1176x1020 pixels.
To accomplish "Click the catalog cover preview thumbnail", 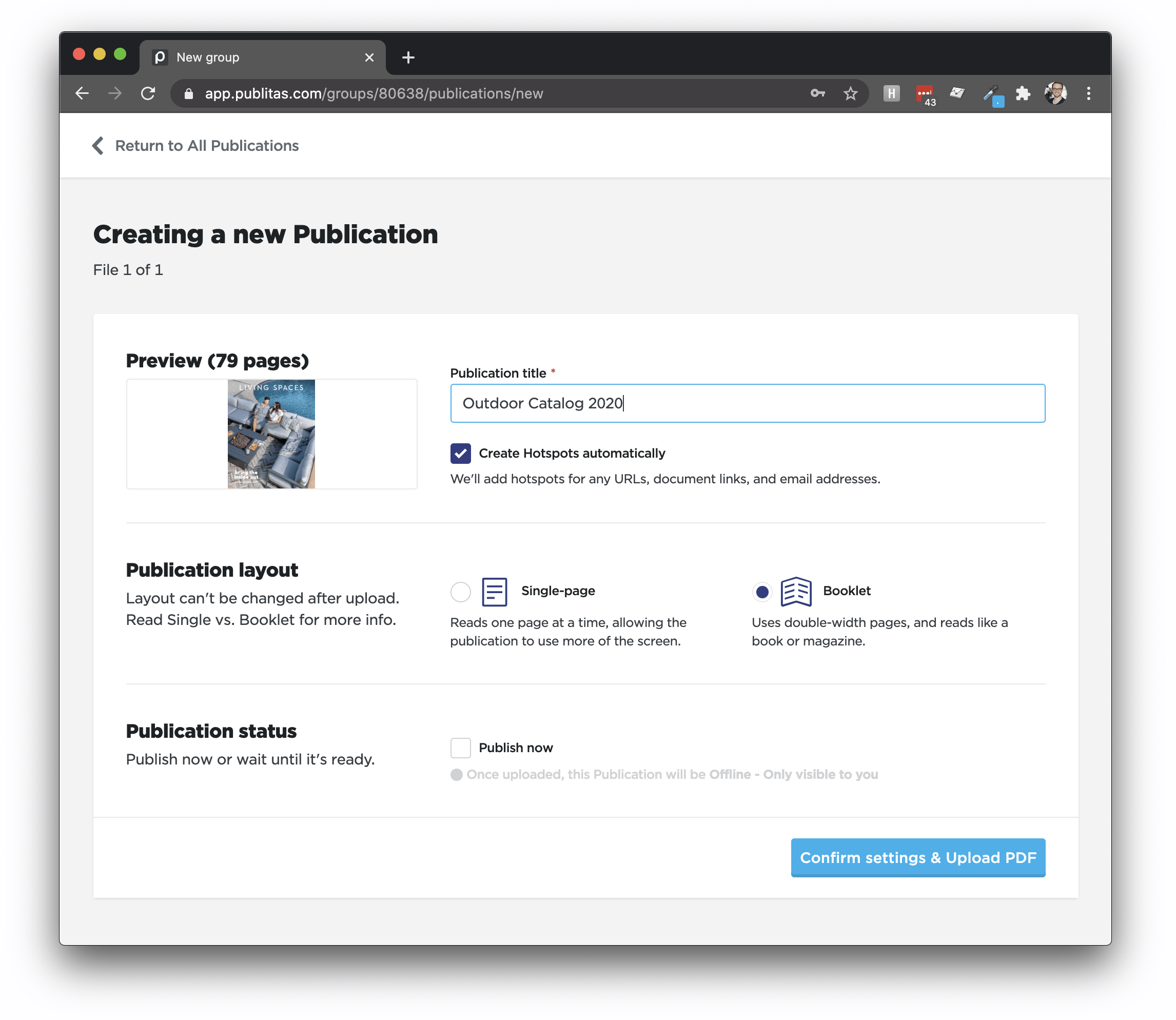I will 271,434.
